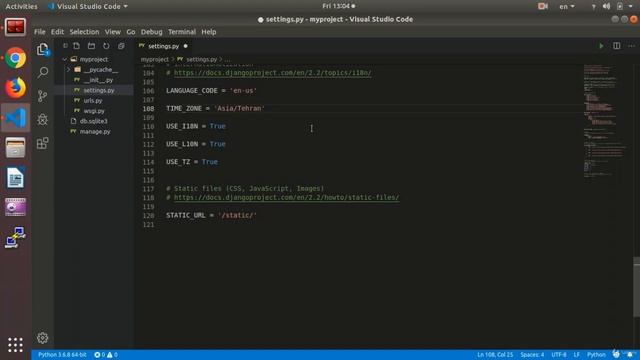Image resolution: width=640 pixels, height=360 pixels.
Task: Open editor More Actions ellipsis
Action: point(631,46)
